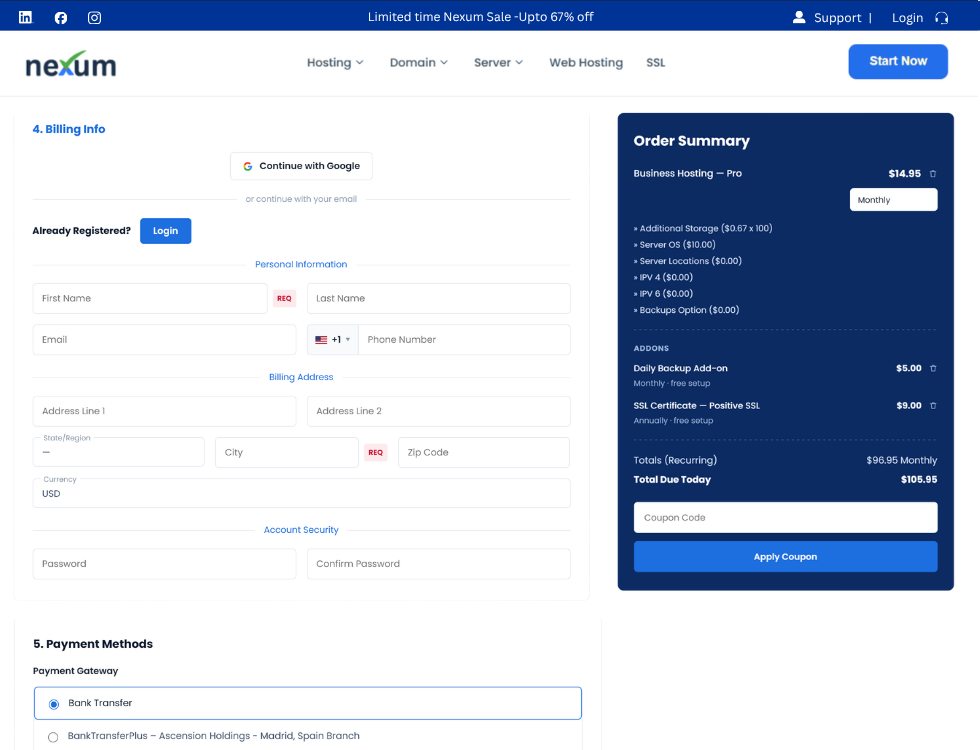Focus the Zip Code field

tap(484, 452)
